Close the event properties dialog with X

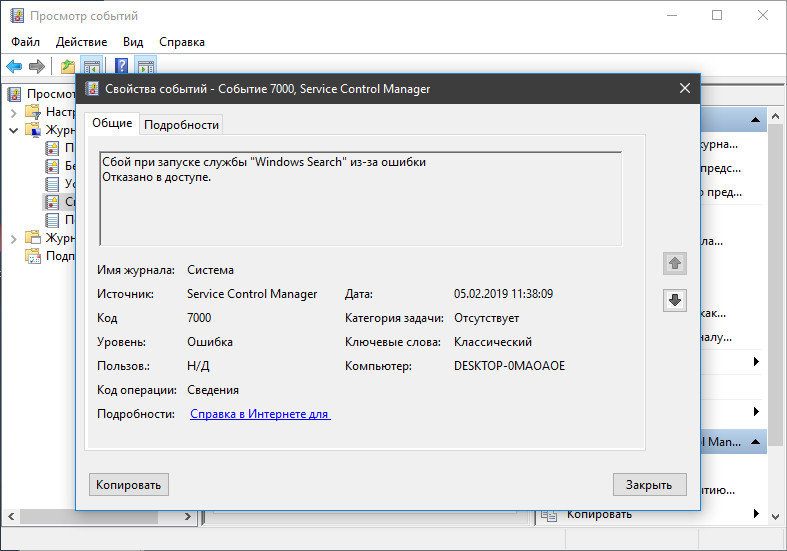[685, 88]
